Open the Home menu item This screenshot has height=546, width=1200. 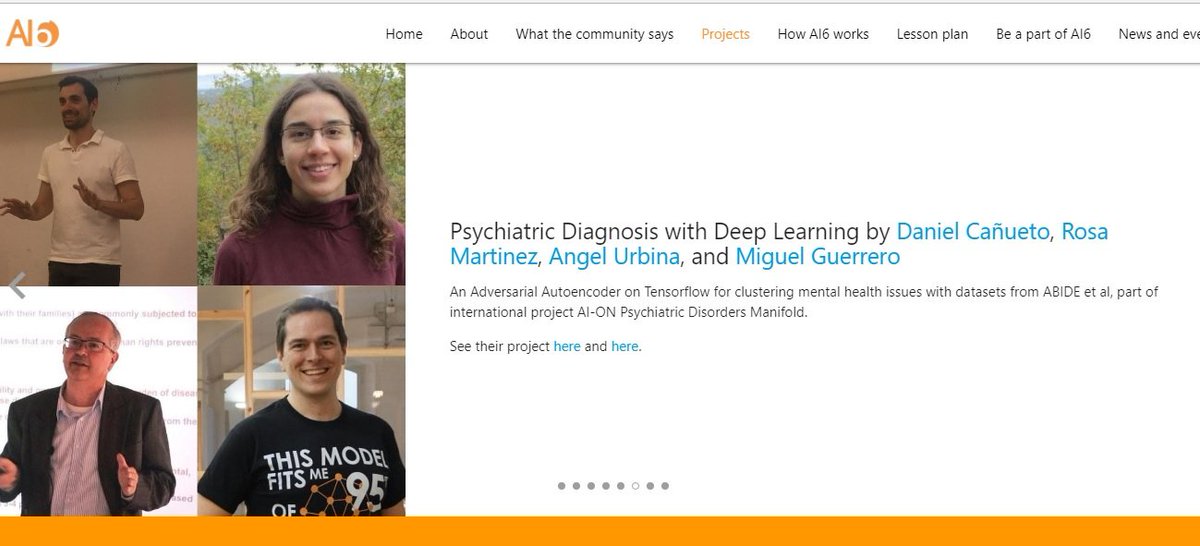(x=404, y=34)
